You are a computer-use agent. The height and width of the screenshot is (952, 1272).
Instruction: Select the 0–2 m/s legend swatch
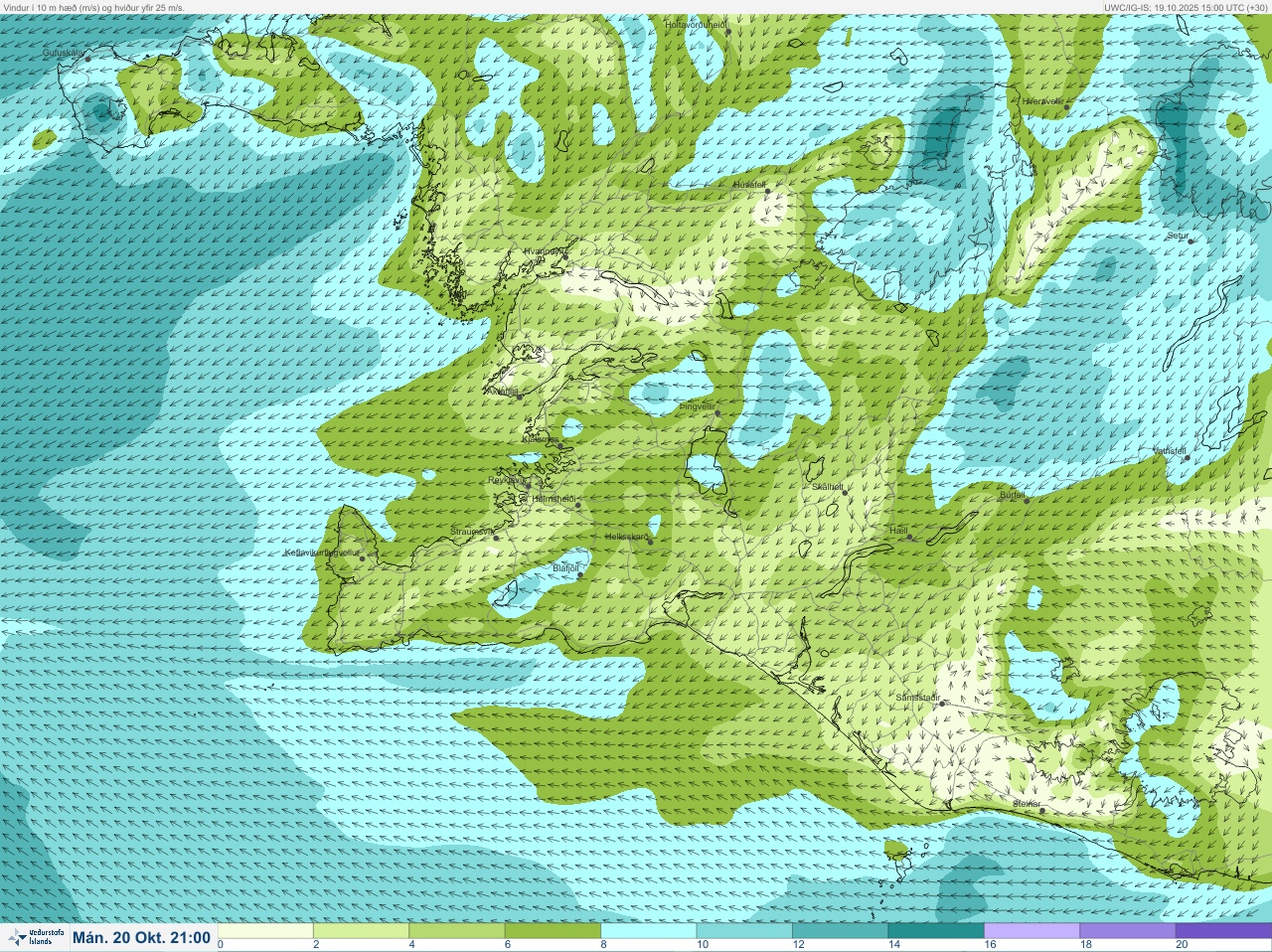tap(266, 931)
